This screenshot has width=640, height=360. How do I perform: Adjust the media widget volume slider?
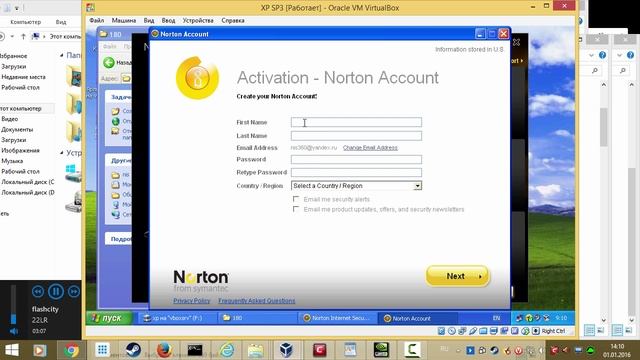pyautogui.click(x=13, y=305)
